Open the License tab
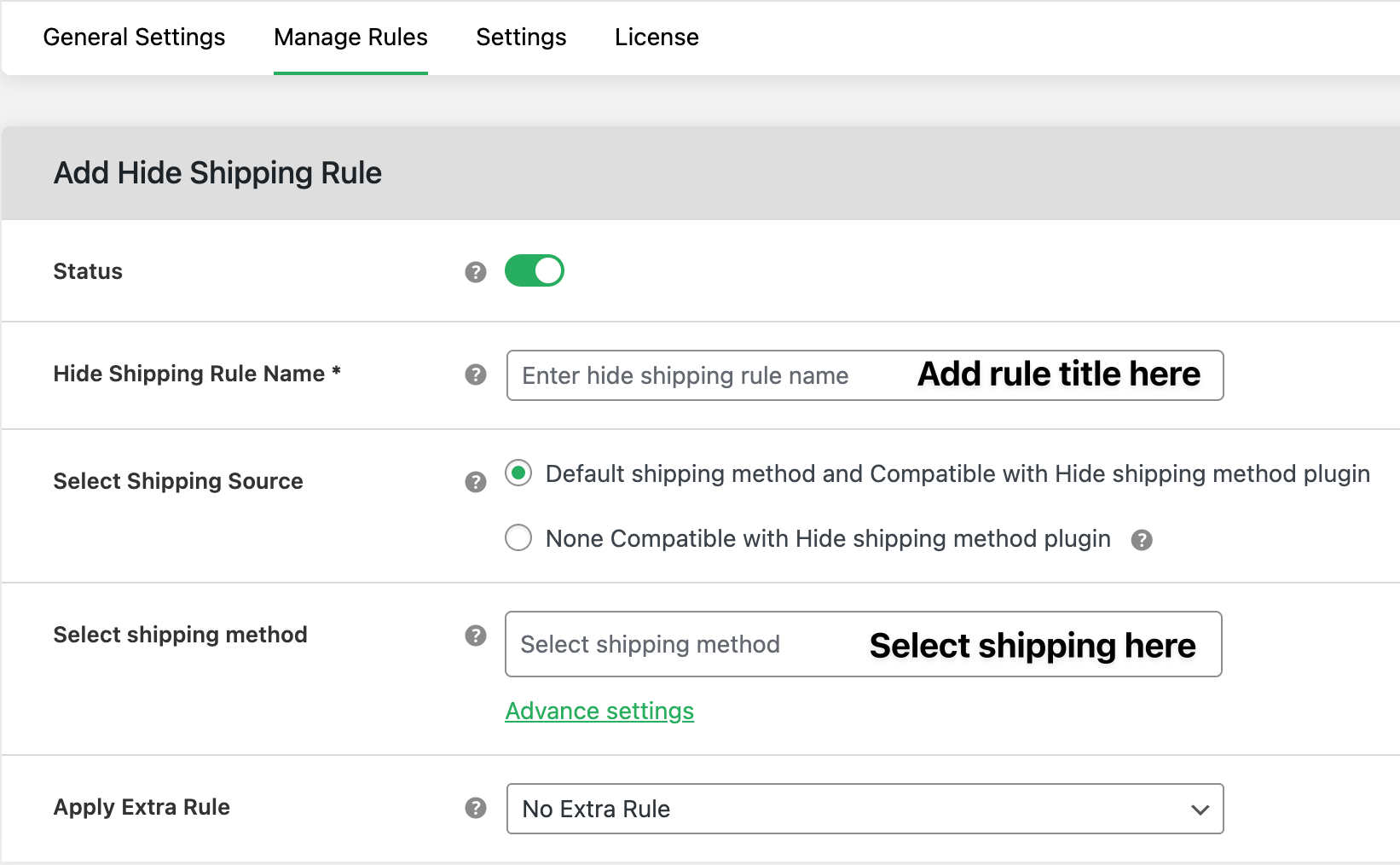The width and height of the screenshot is (1400, 865). [x=656, y=37]
